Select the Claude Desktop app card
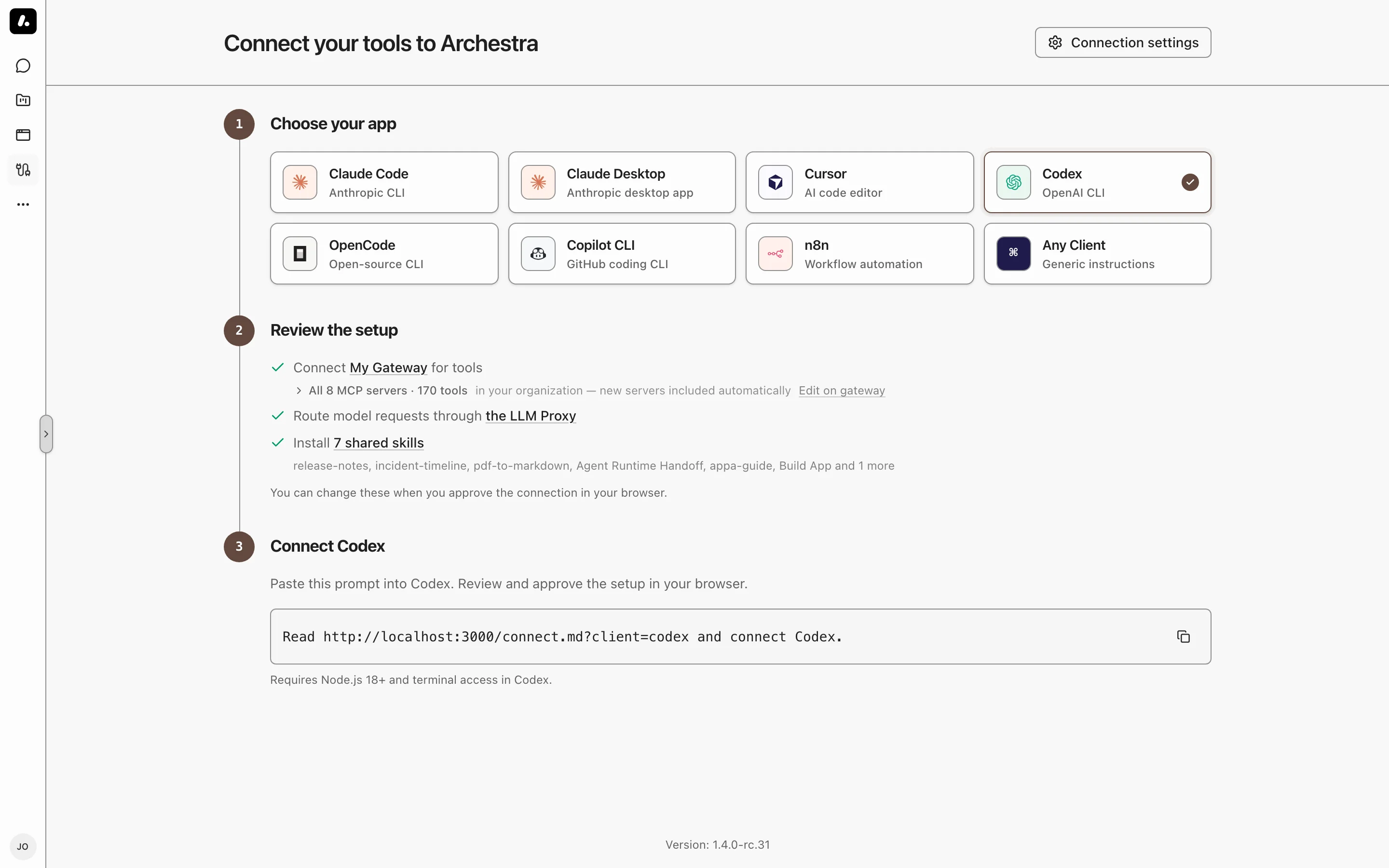Screen dimensions: 1389x868 [x=622, y=183]
